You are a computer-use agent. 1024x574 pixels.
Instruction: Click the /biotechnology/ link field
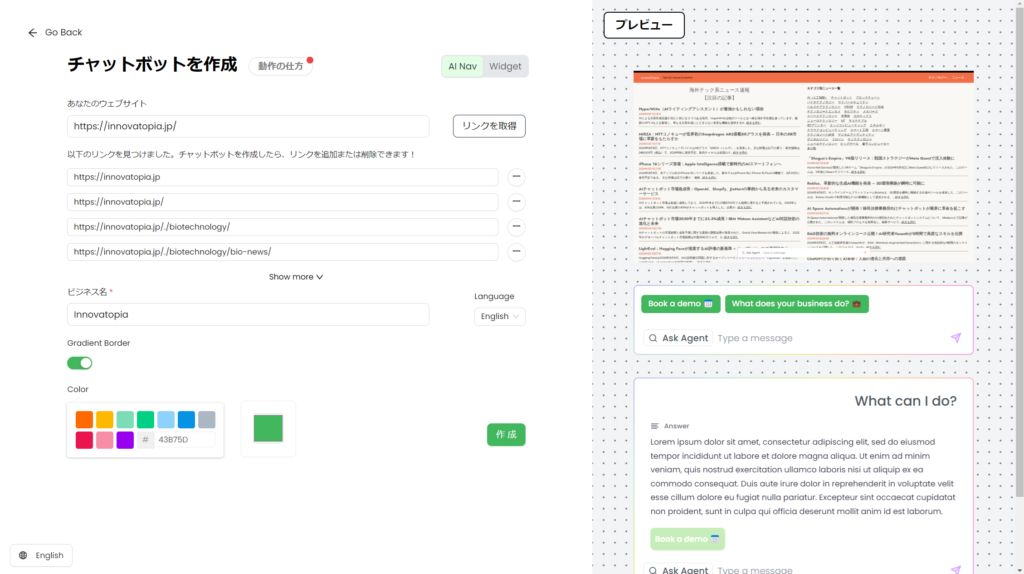coord(283,227)
